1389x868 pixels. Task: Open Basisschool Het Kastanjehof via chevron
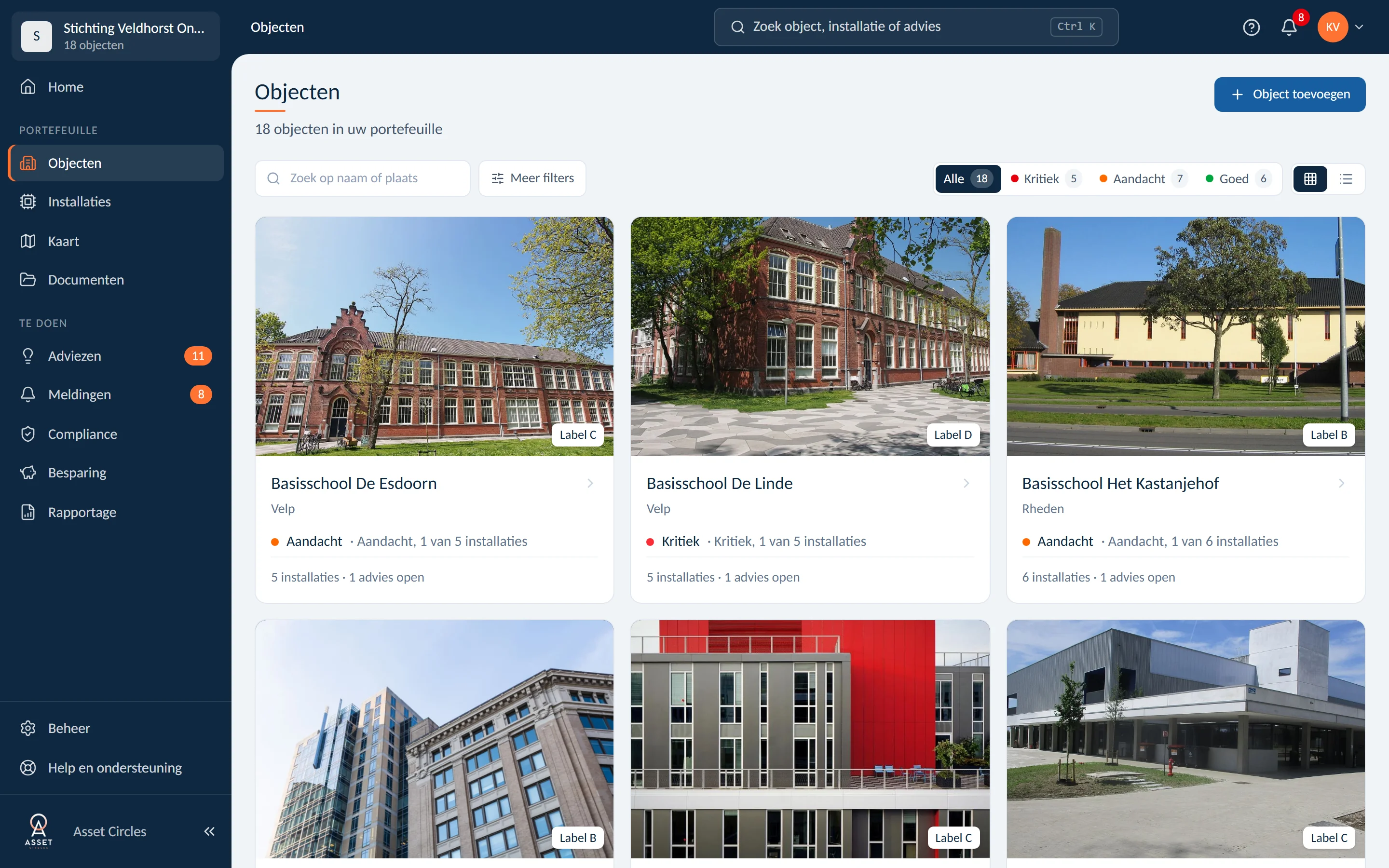pos(1341,483)
